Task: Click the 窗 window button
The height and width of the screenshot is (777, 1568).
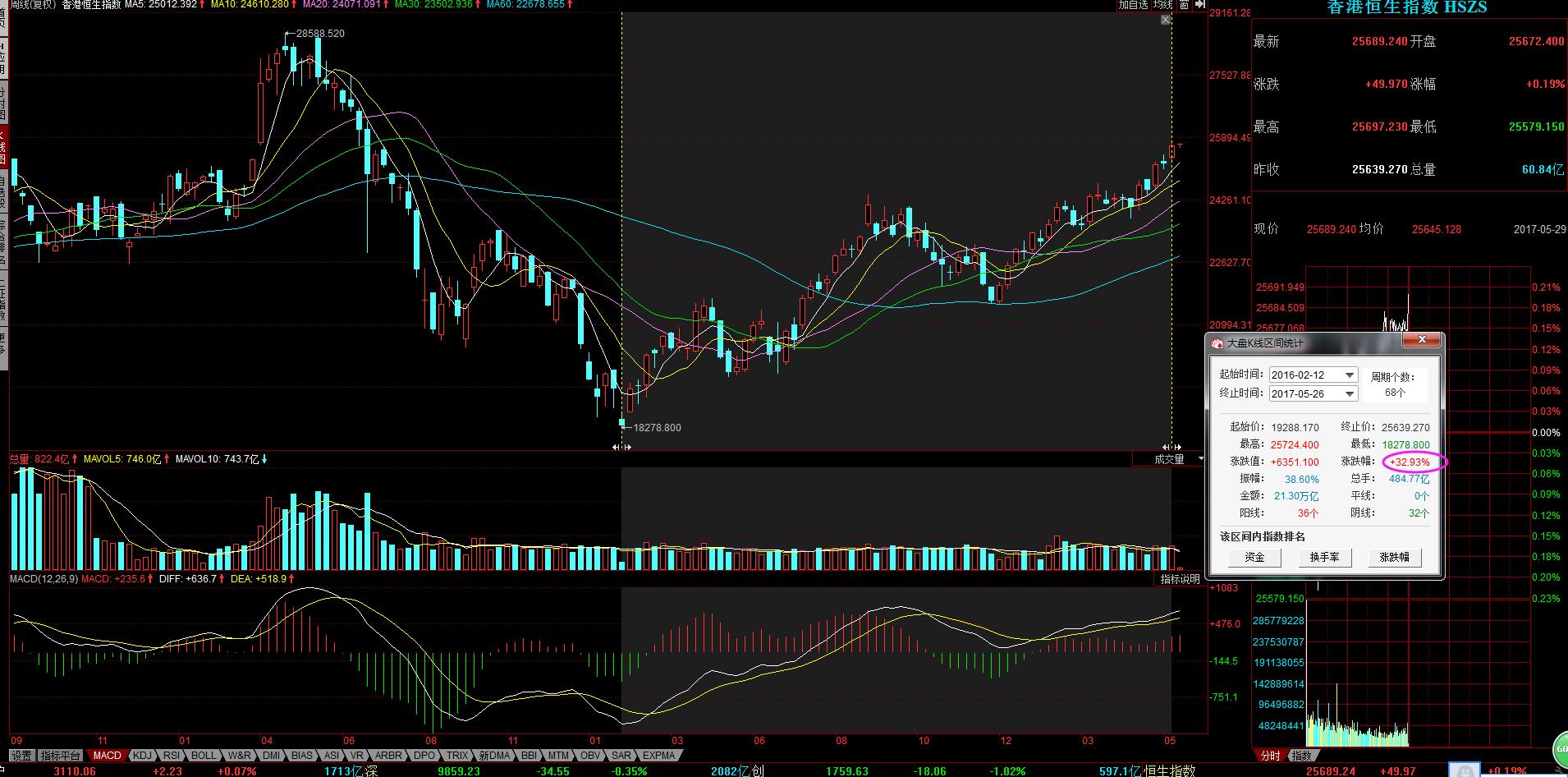Action: click(x=1185, y=5)
